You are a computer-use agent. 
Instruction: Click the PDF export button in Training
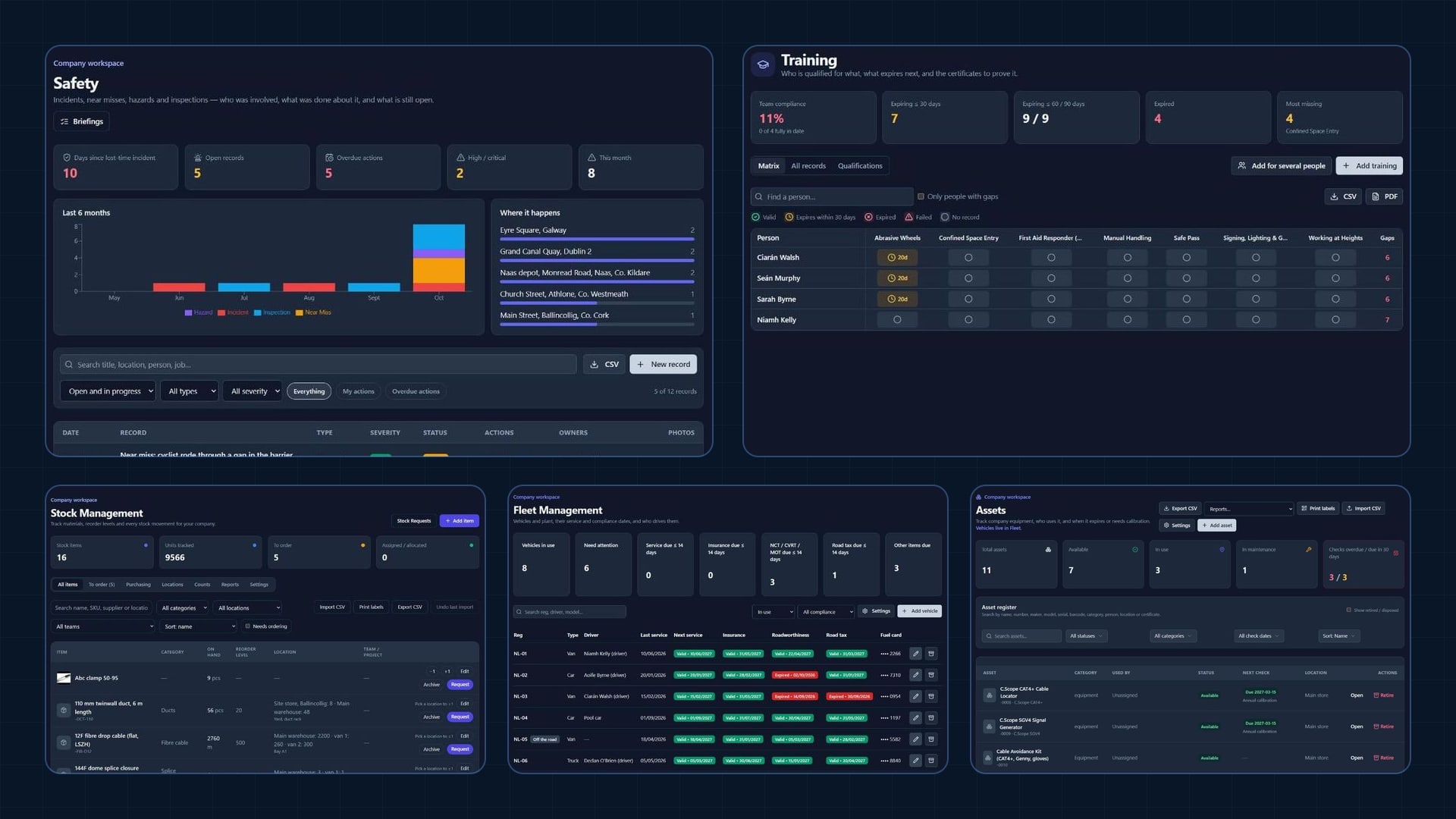tap(1384, 197)
